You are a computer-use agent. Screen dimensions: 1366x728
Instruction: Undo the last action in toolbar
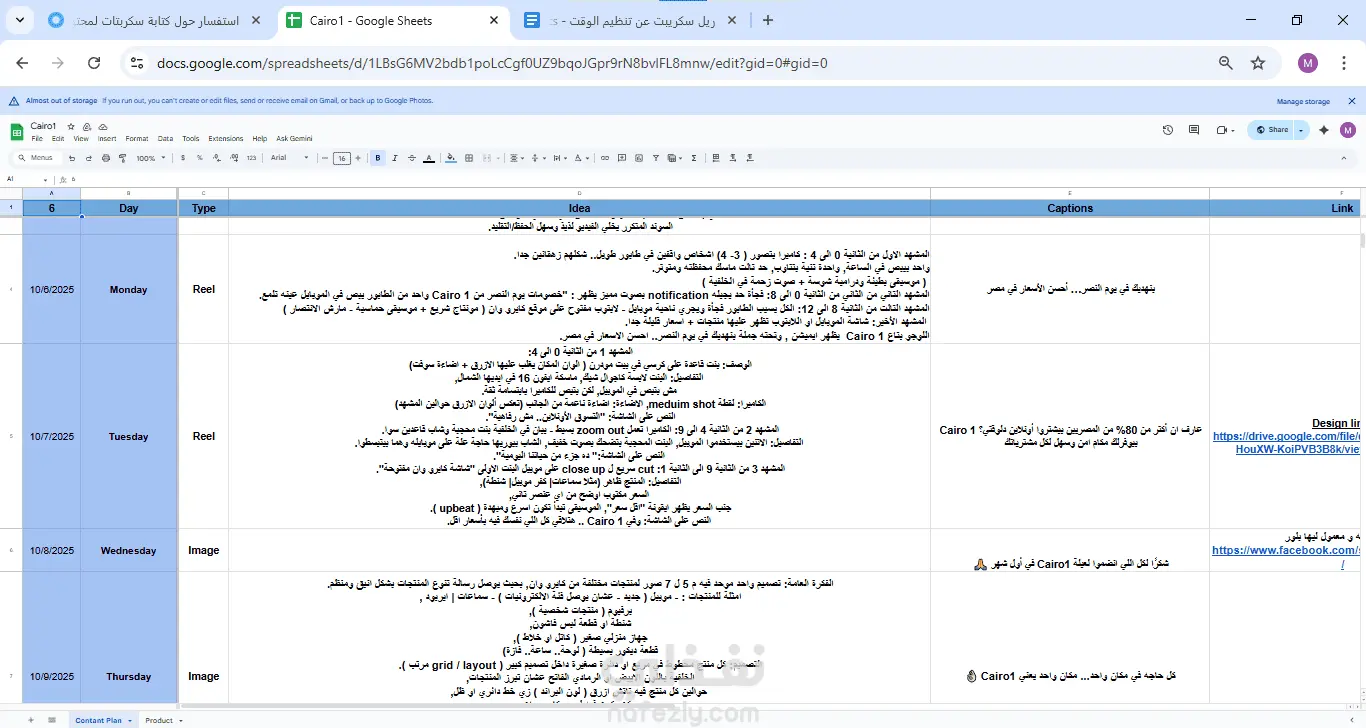coord(72,158)
